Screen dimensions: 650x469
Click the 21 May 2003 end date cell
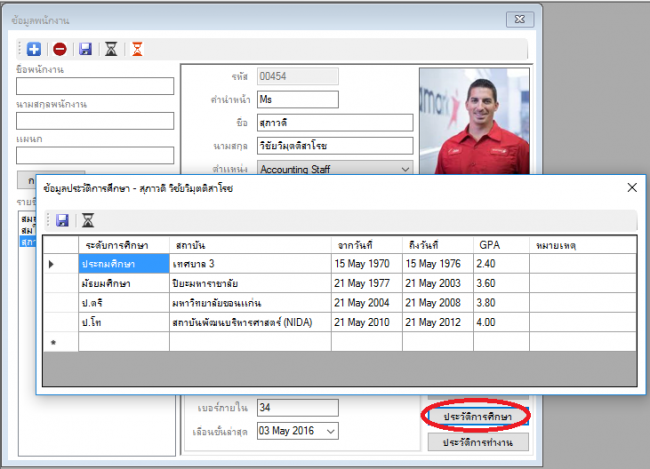coord(438,283)
